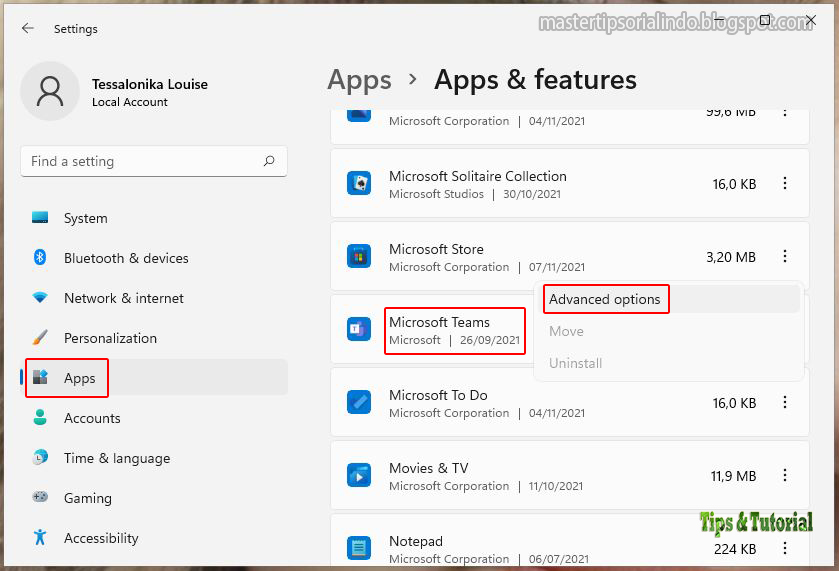Click the 11,9 MB size value
The height and width of the screenshot is (571, 839).
coord(733,476)
